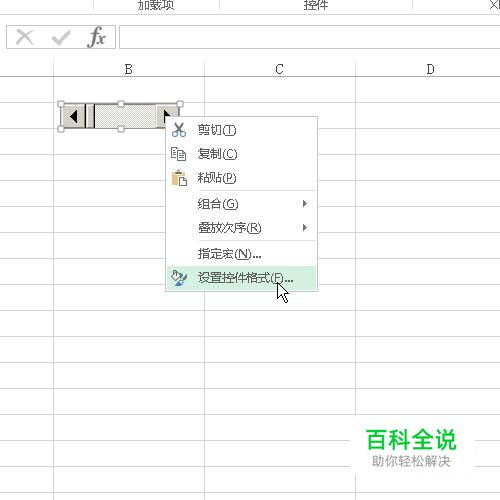Select column B header

click(129, 69)
